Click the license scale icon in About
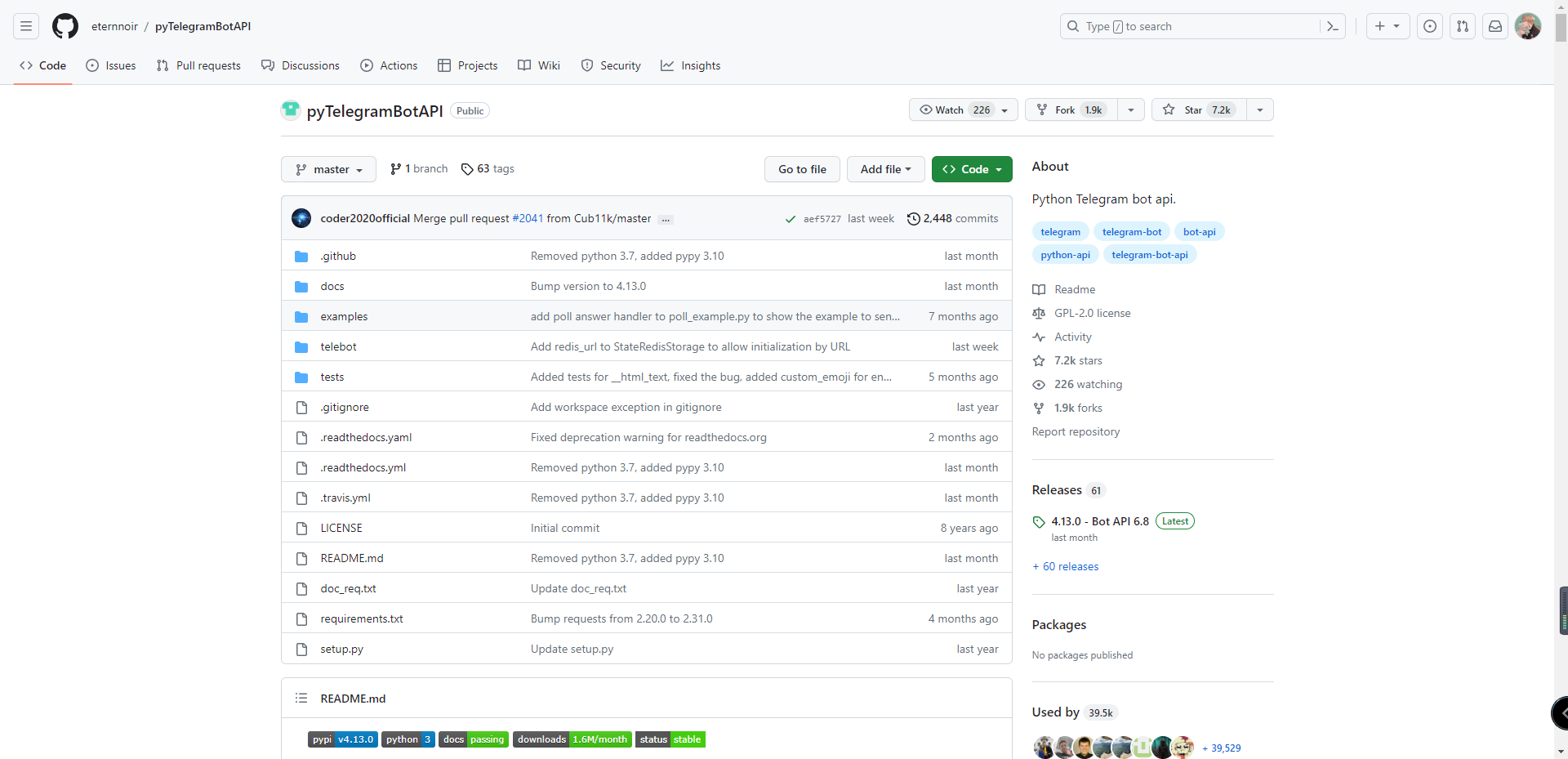The width and height of the screenshot is (1568, 759). pos(1039,314)
